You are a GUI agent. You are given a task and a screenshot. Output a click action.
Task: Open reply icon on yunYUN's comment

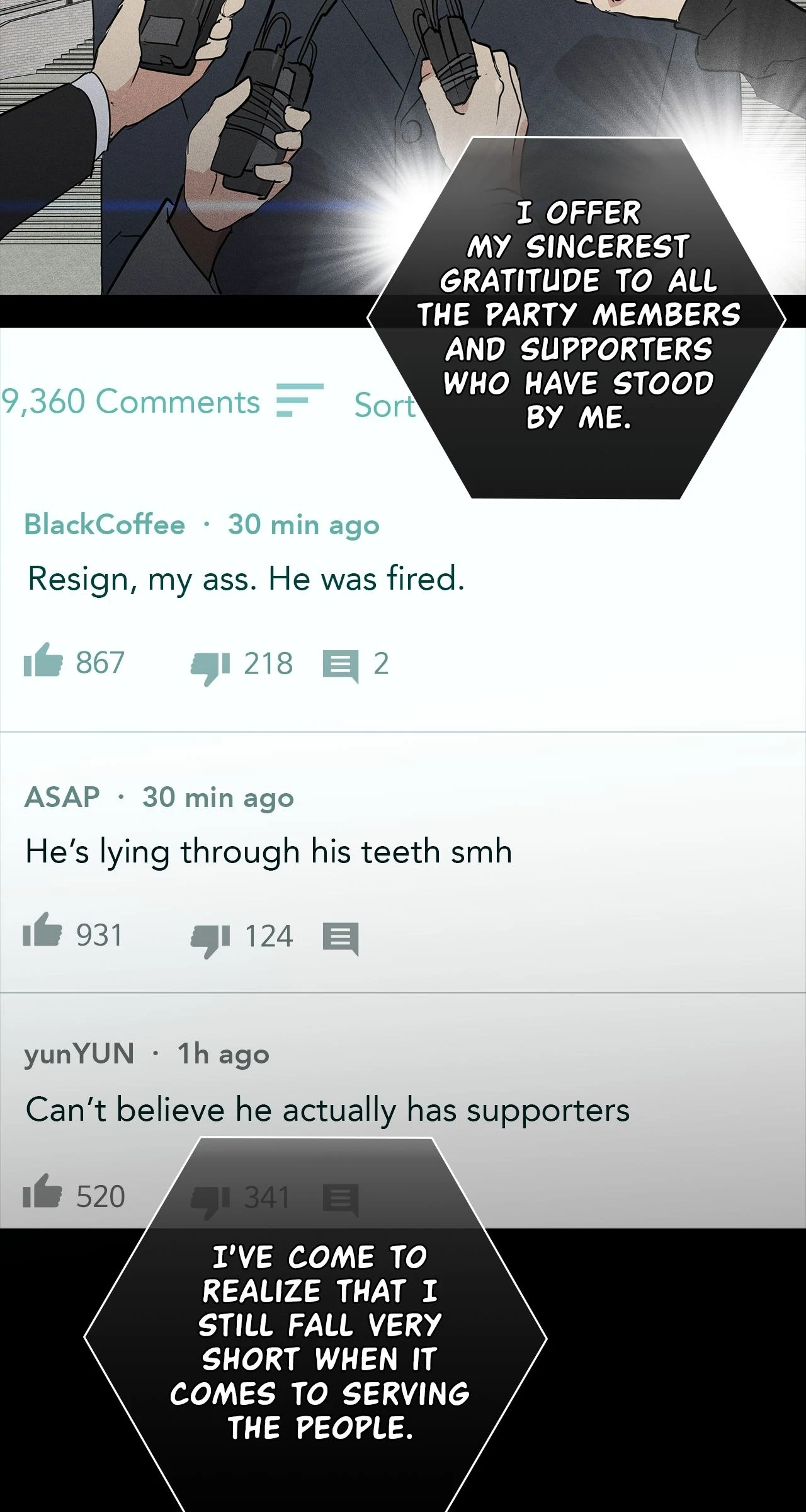tap(341, 1200)
